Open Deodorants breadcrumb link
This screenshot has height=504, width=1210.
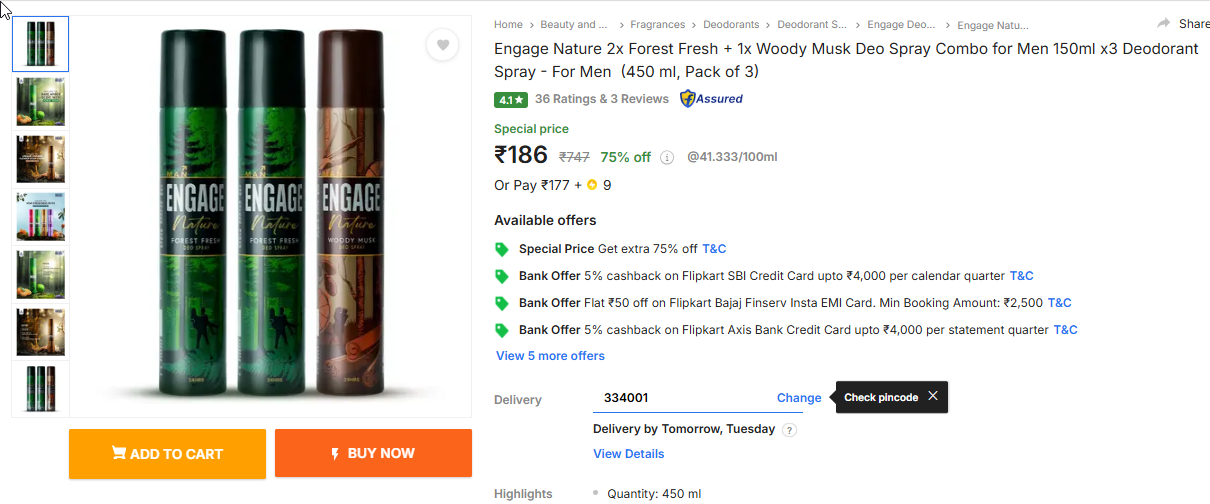[730, 25]
